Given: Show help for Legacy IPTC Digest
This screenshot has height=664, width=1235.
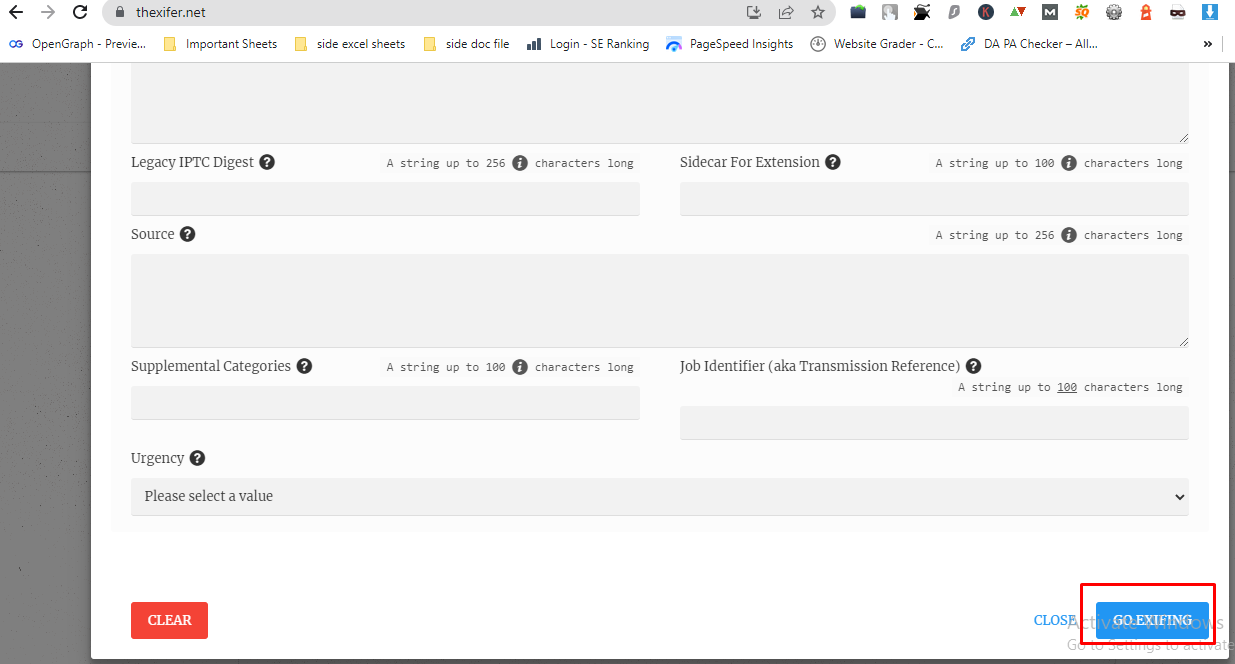Looking at the screenshot, I should 267,162.
